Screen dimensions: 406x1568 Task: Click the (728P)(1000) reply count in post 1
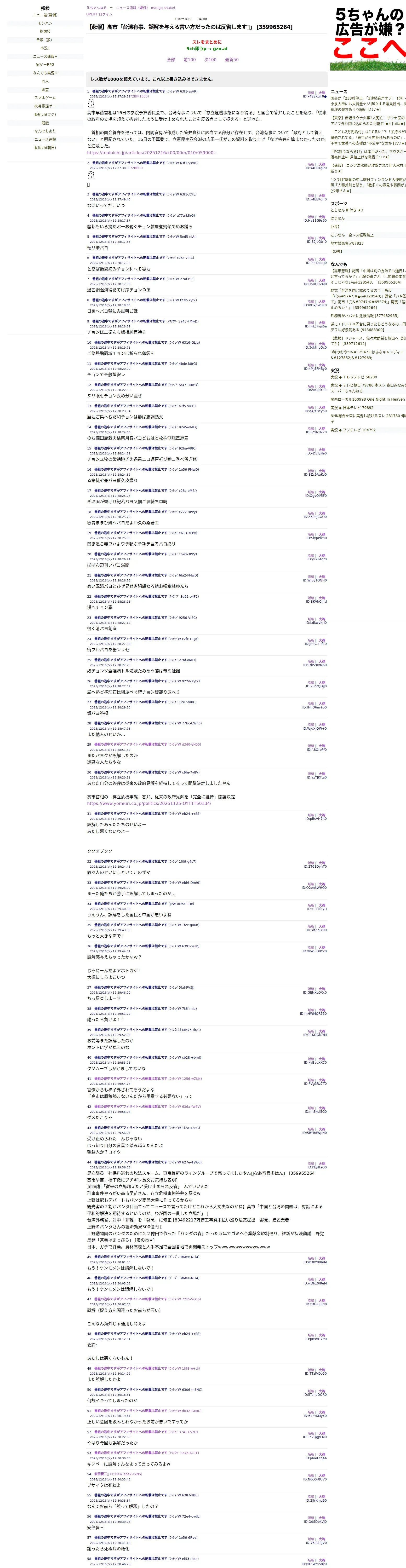click(139, 96)
